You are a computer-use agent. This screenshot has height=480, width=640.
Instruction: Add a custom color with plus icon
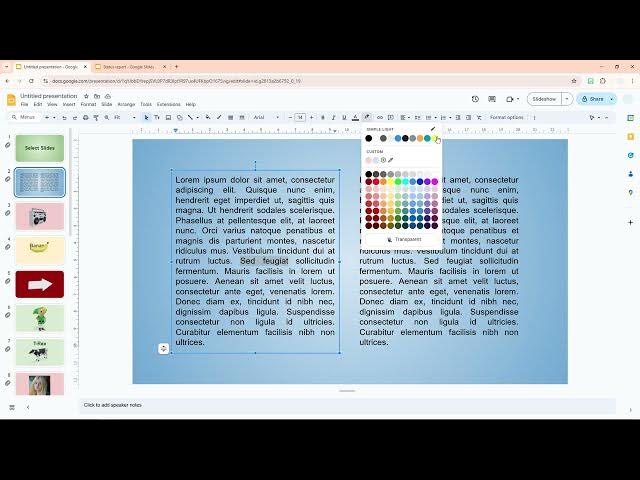coord(383,160)
